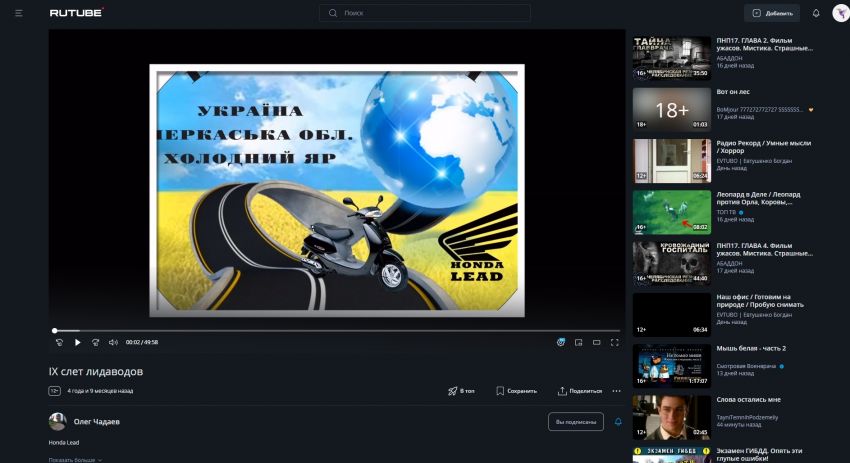Open more options three-dots menu

point(616,390)
